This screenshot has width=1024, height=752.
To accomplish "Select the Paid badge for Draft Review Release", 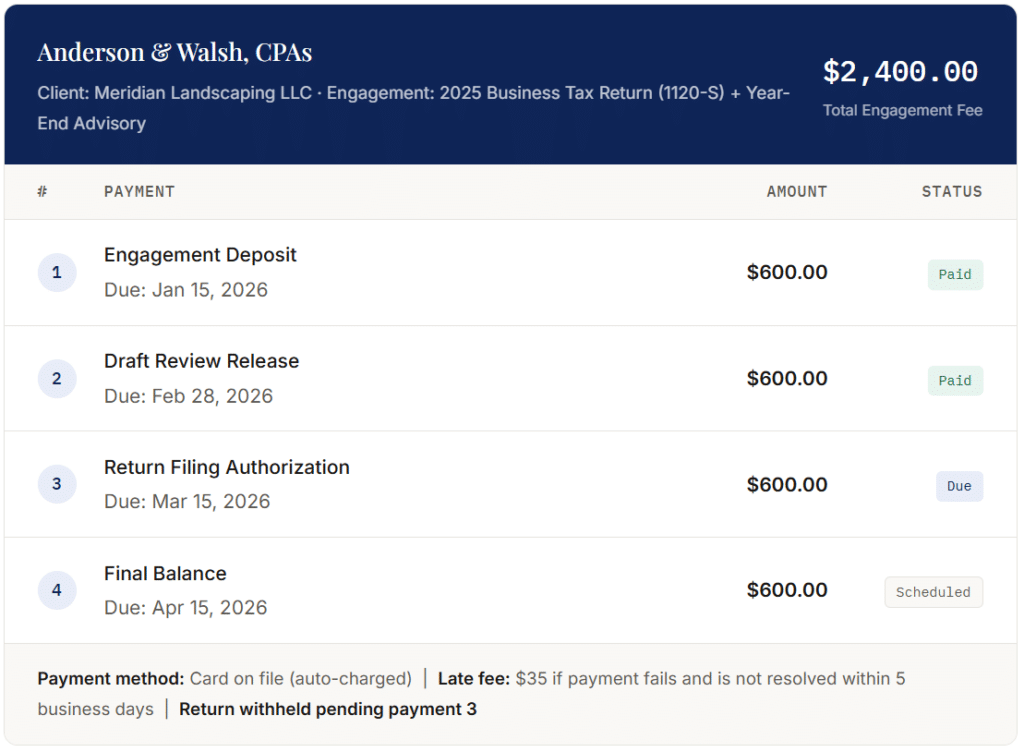I will (x=955, y=381).
